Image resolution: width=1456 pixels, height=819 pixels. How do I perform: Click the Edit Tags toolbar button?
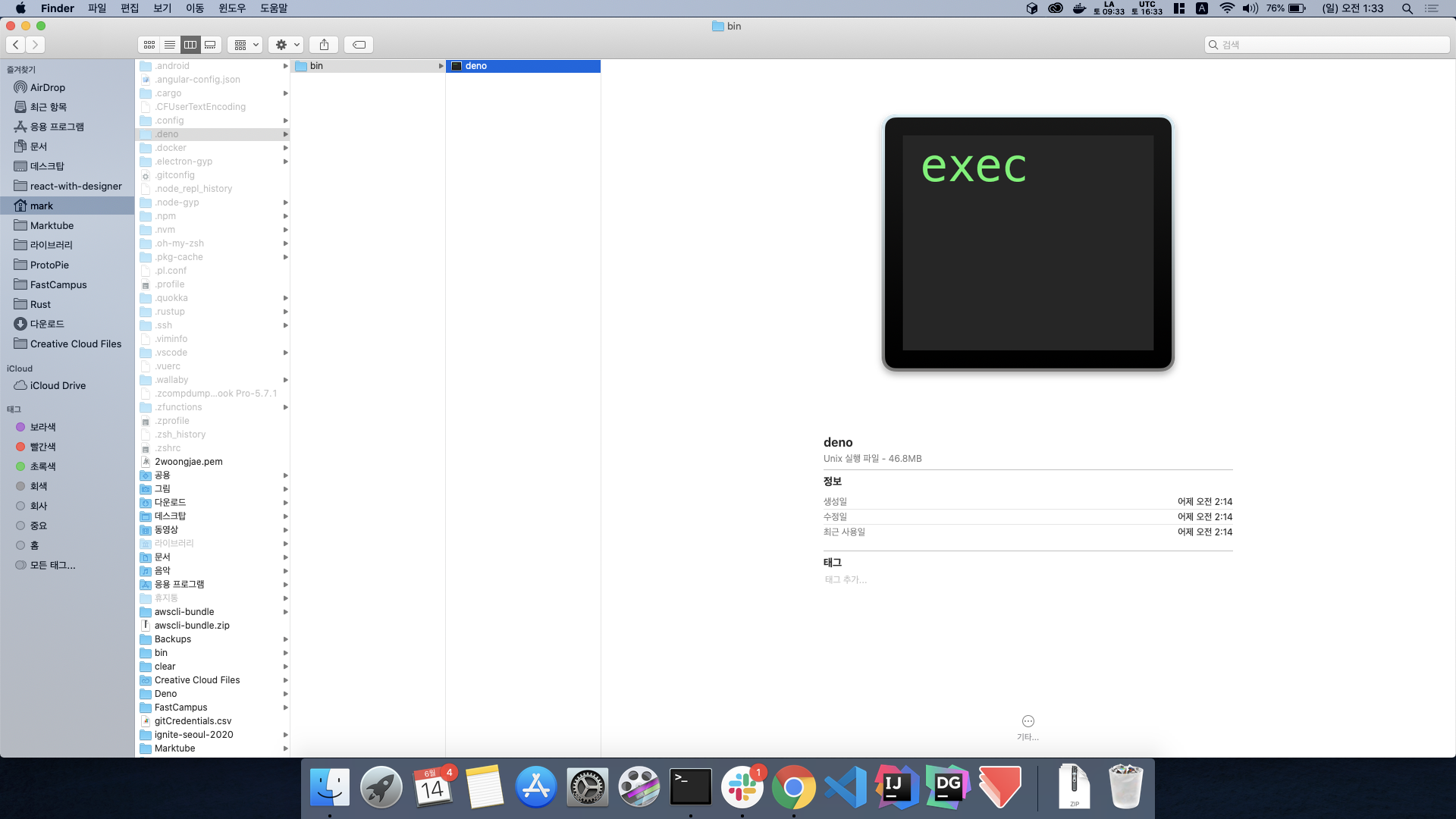(x=359, y=45)
